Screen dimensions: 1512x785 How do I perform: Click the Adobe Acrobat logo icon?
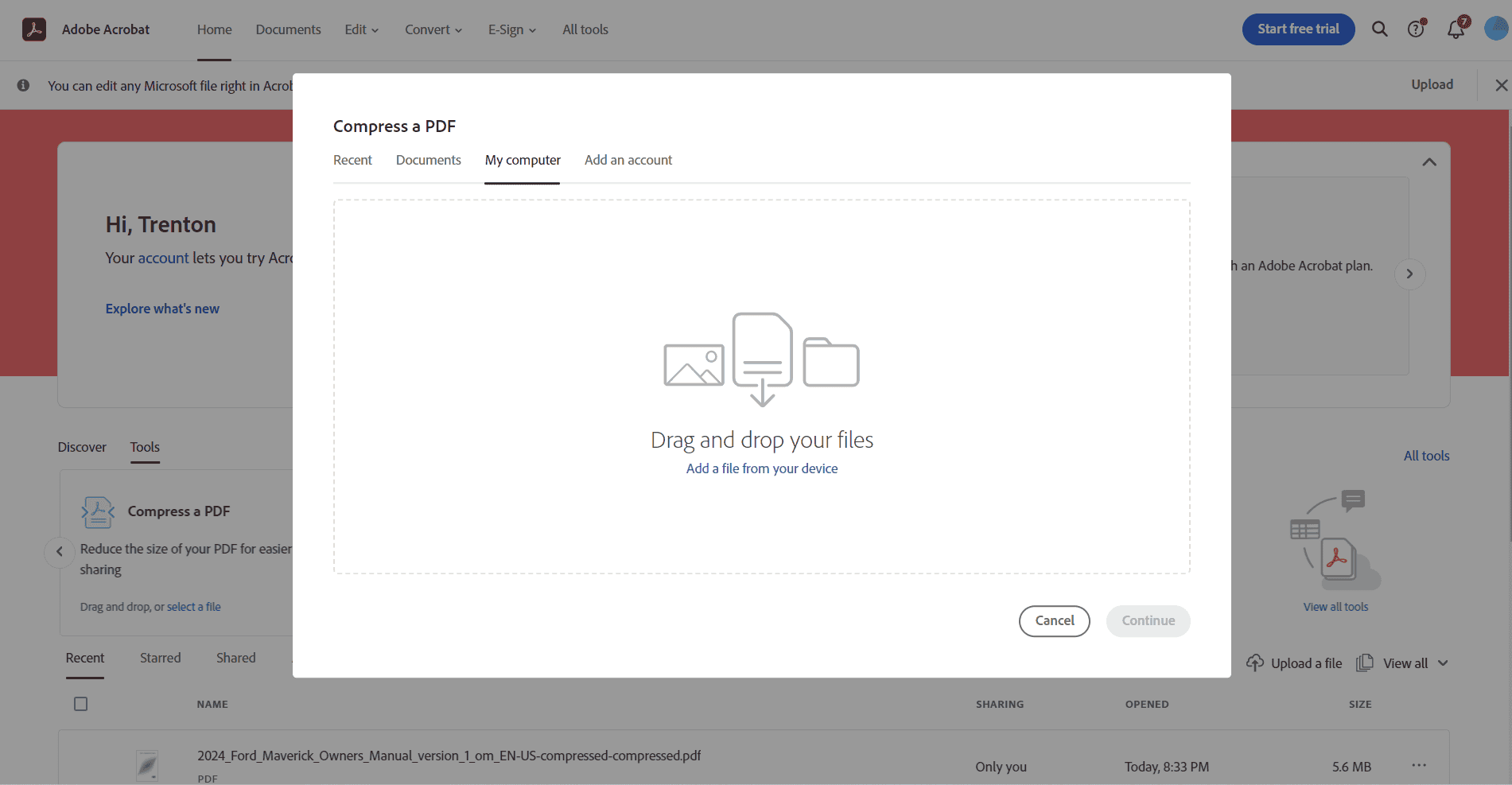coord(33,29)
